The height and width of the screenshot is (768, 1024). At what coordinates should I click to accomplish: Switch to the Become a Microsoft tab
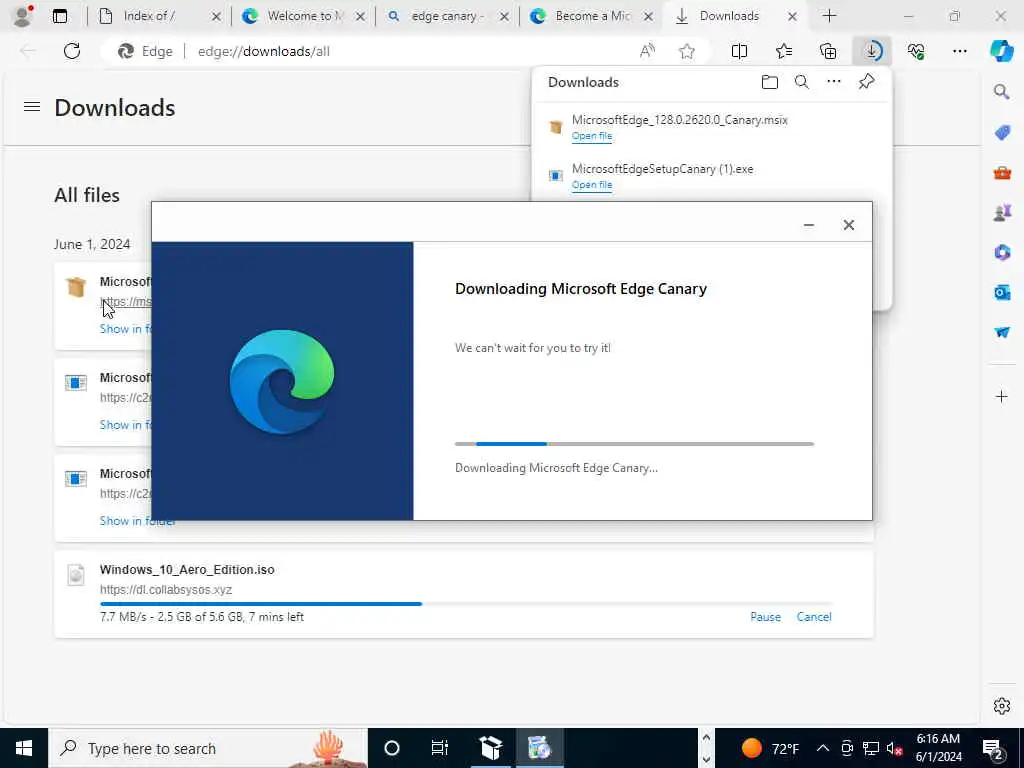[592, 16]
